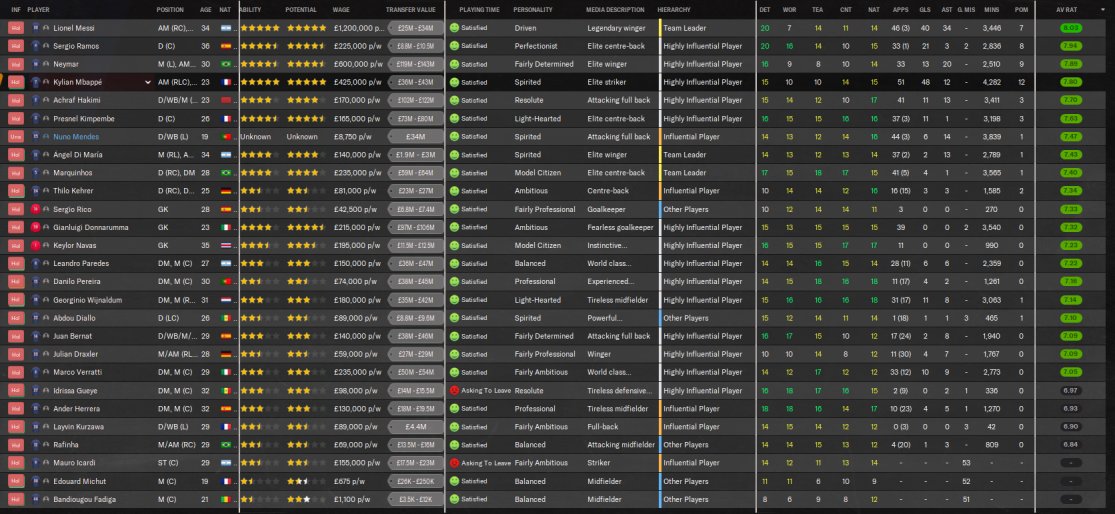Click the red goalkeeper shirt icon for Keylor Navas
Viewport: 1115px width, 514px height.
(36, 245)
